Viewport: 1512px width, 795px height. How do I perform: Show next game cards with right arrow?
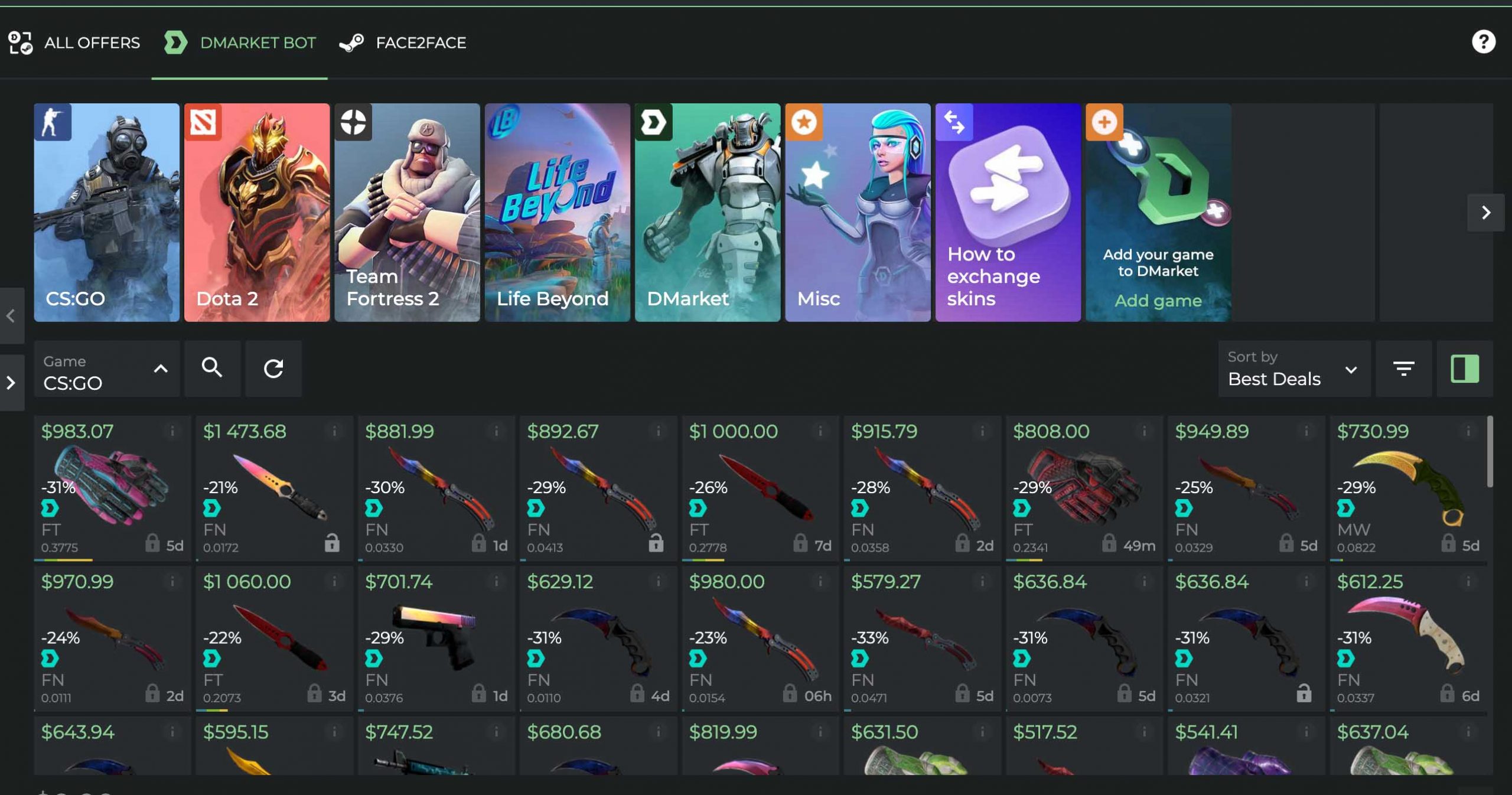(1485, 213)
